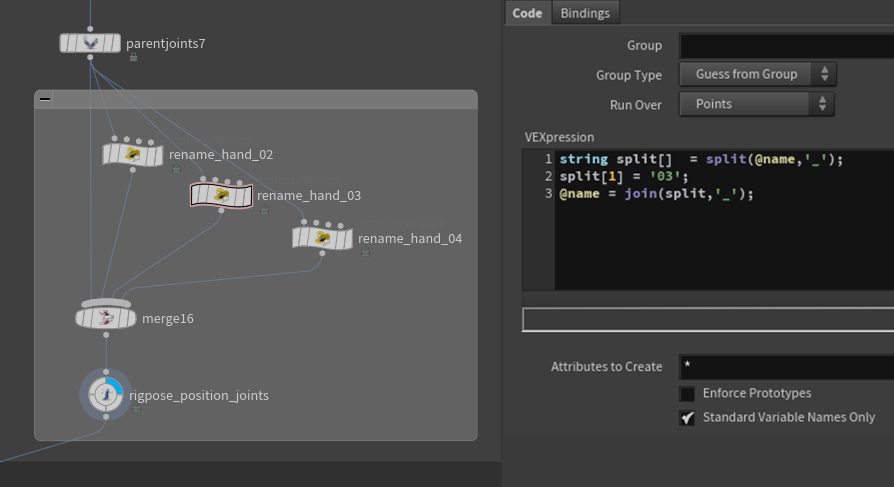894x487 pixels.
Task: Click the rename_hand_03 node name label
Action: [x=309, y=195]
